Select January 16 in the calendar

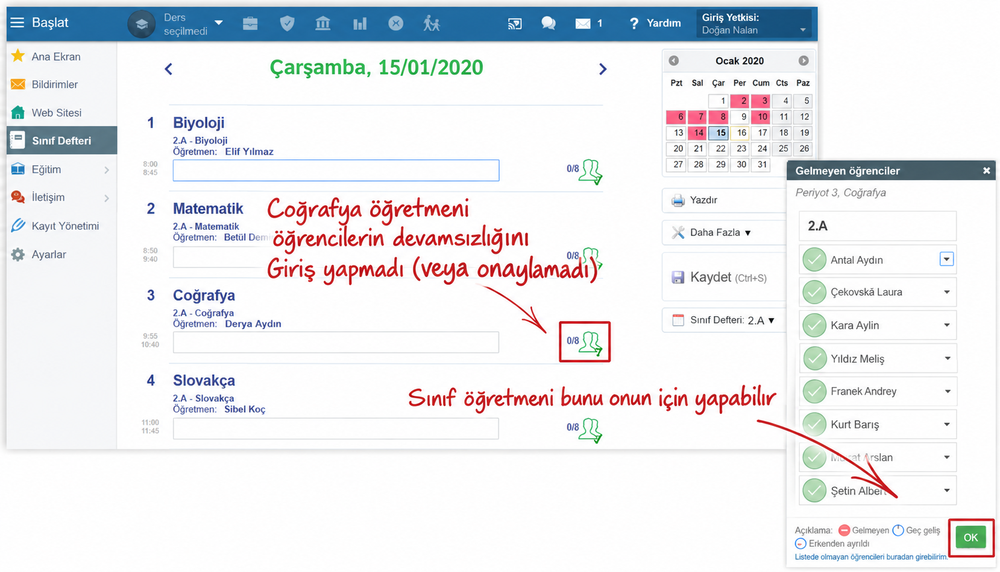coord(740,133)
